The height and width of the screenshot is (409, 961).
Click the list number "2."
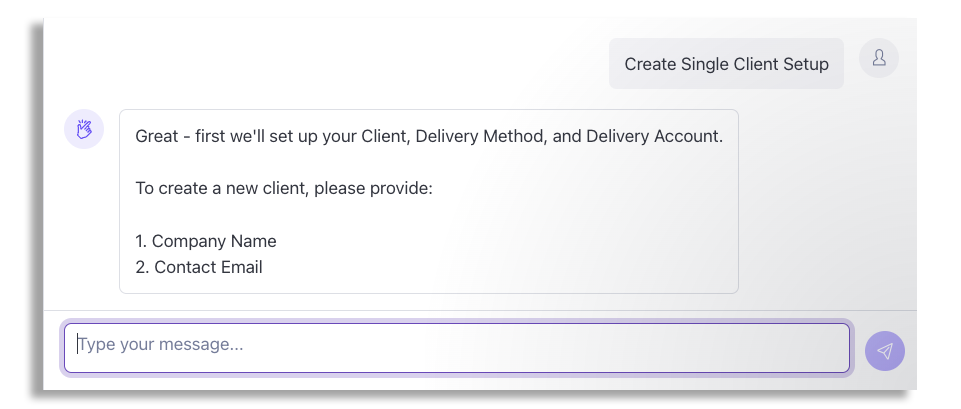click(142, 267)
